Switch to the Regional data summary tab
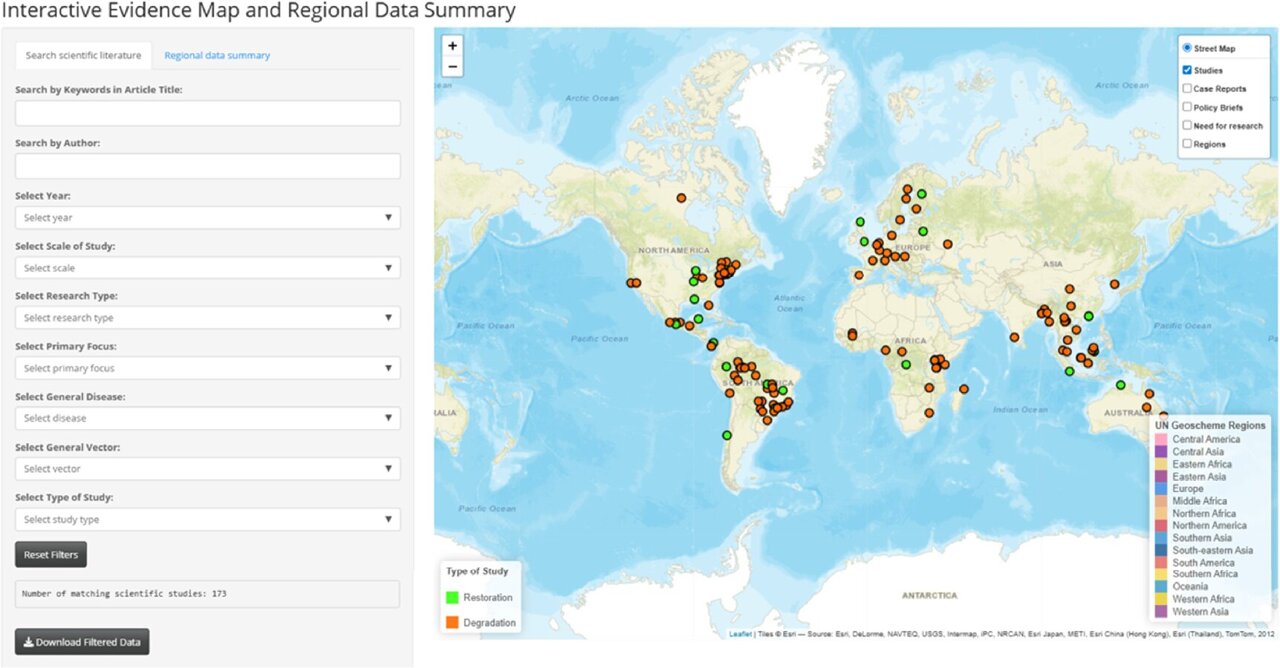Image resolution: width=1280 pixels, height=668 pixels. [x=217, y=55]
